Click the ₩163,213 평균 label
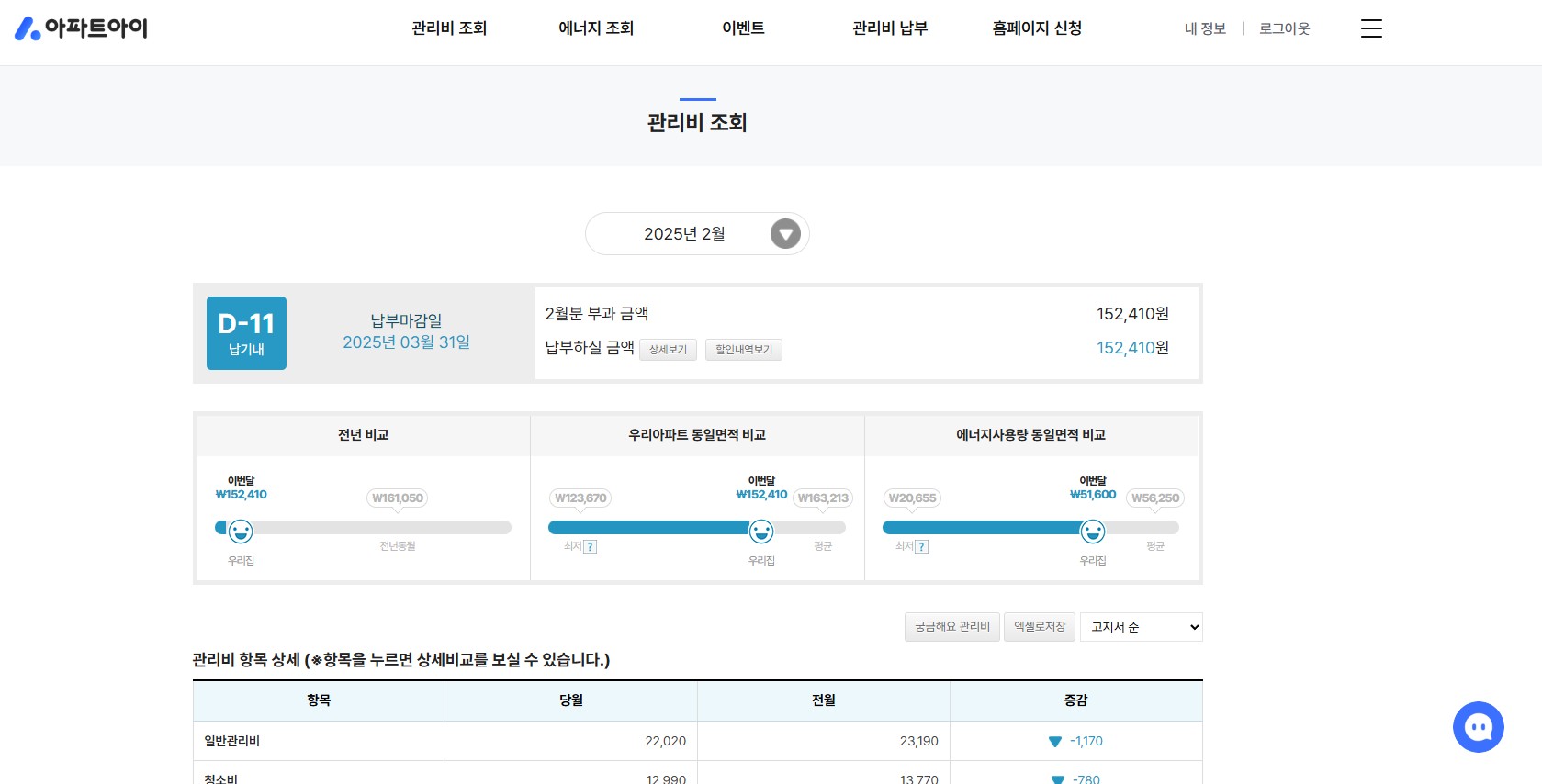Image resolution: width=1542 pixels, height=784 pixels. (x=823, y=498)
